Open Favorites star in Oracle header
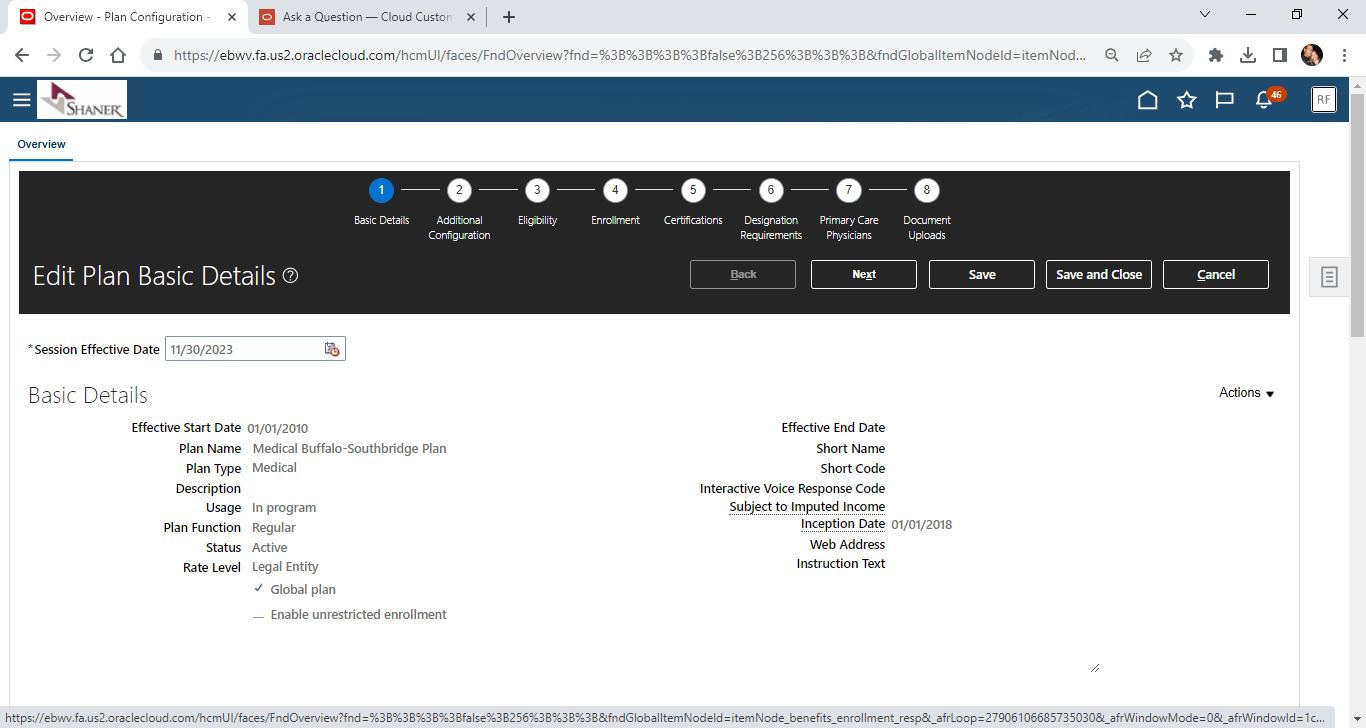 point(1186,100)
